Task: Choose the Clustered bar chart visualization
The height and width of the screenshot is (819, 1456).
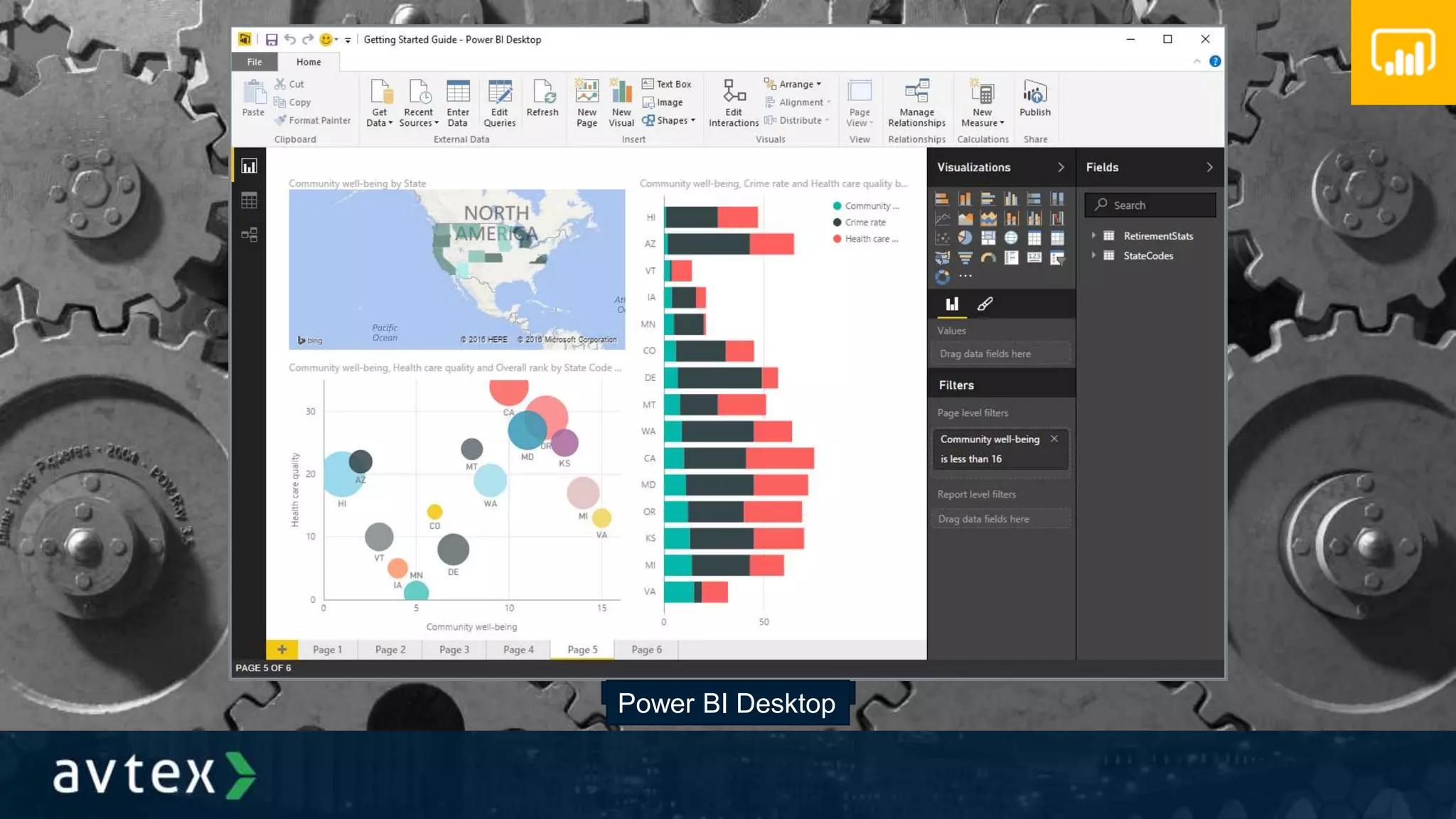Action: point(988,199)
